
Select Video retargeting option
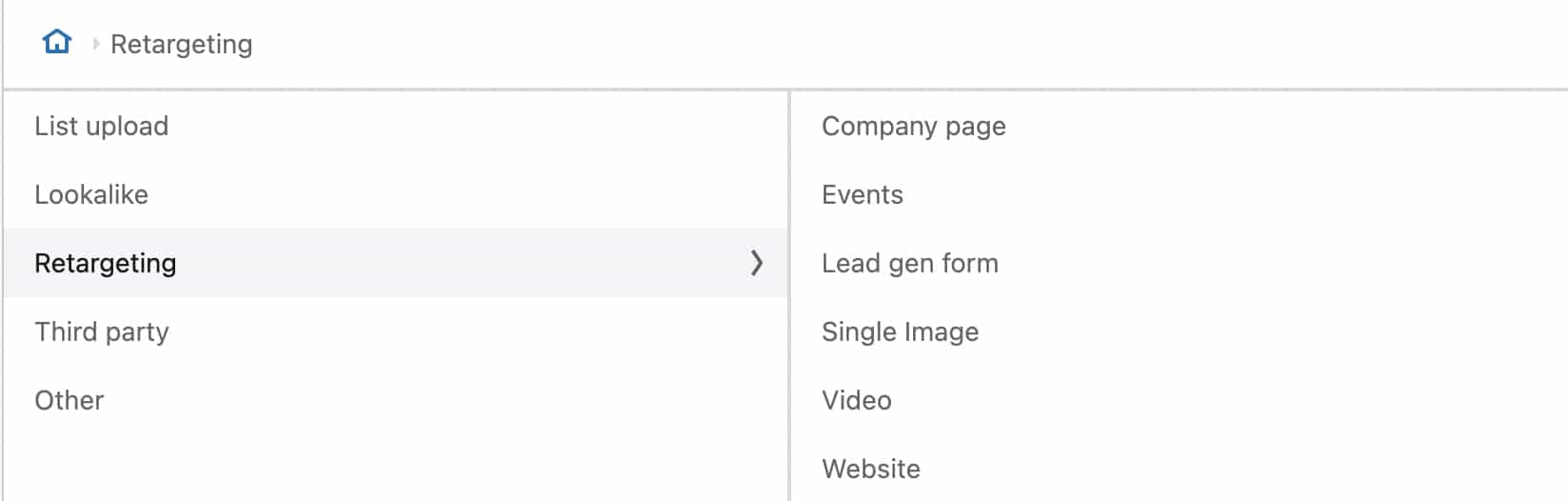click(x=1180, y=400)
